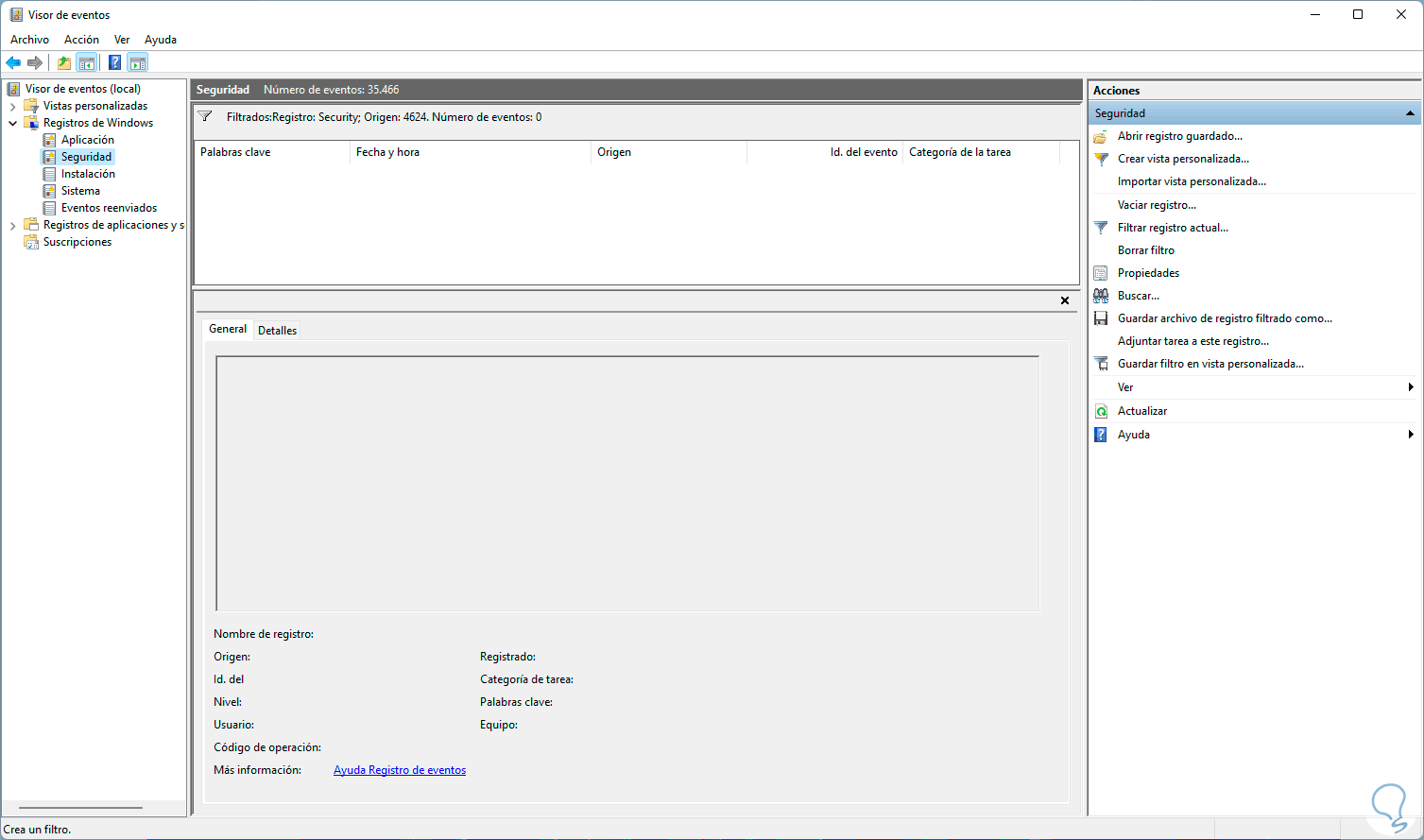Open the Suscripciones icon in the tree
The height and width of the screenshot is (840, 1424).
(x=31, y=242)
